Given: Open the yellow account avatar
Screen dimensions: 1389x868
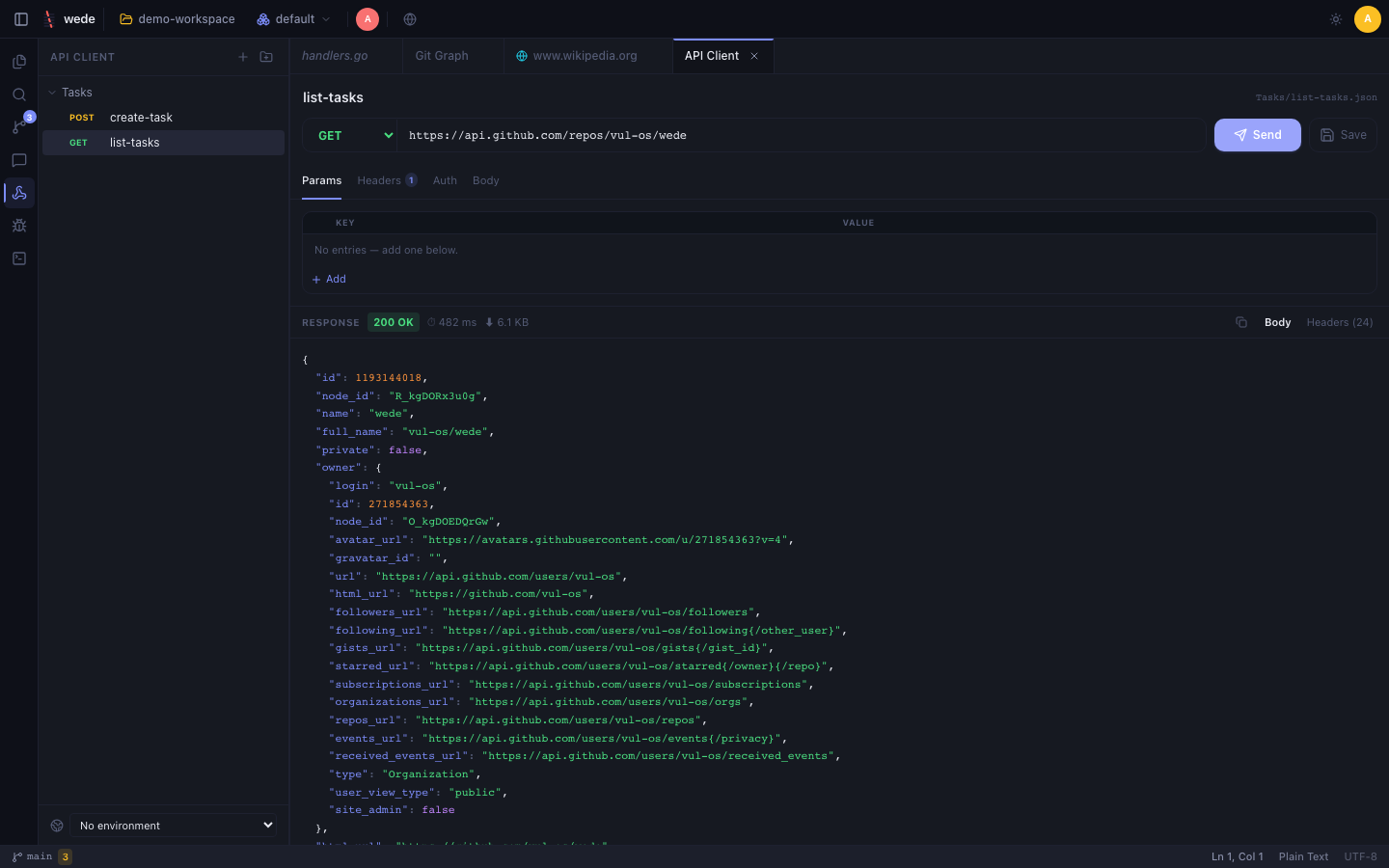Looking at the screenshot, I should (x=1367, y=19).
